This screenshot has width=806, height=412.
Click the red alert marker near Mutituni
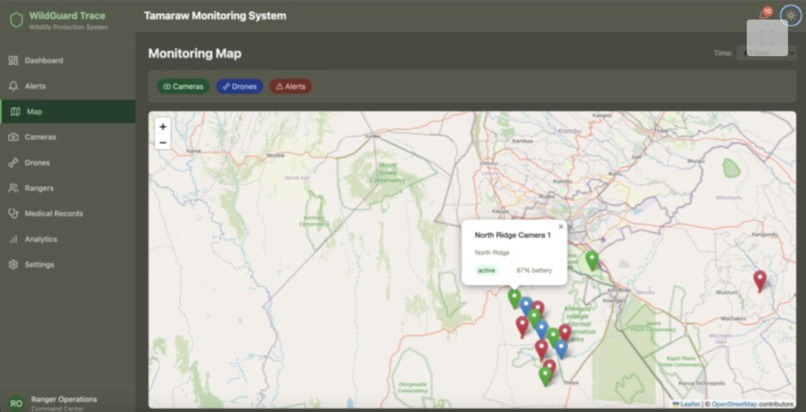click(760, 281)
